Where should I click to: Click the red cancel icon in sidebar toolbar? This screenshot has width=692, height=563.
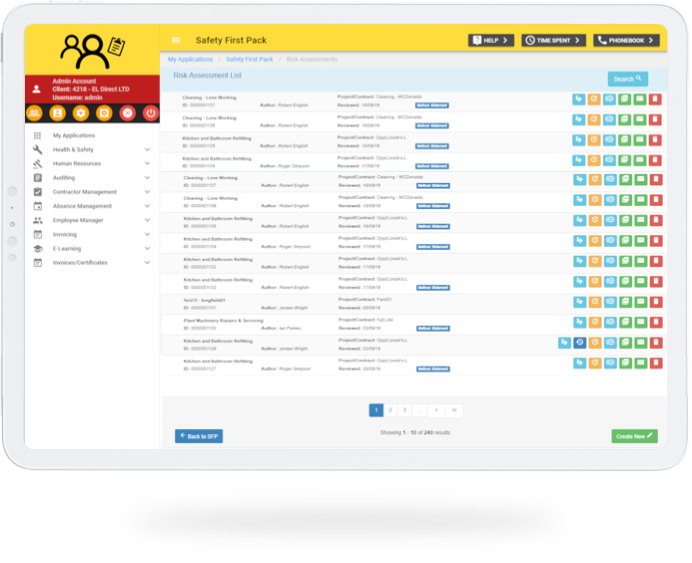(127, 113)
